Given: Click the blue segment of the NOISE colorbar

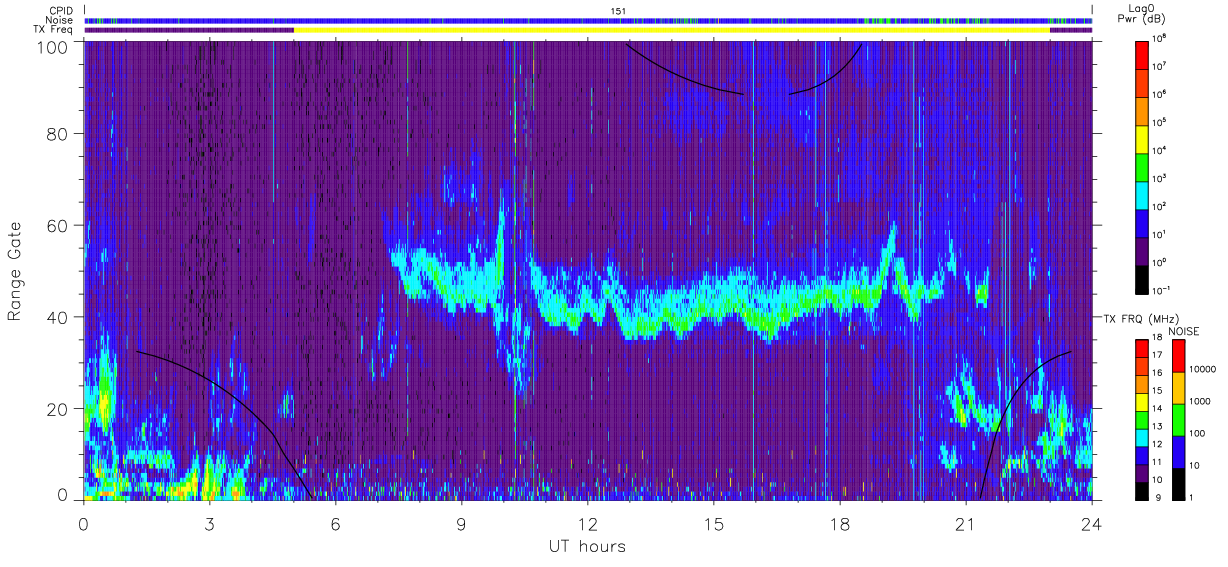Looking at the screenshot, I should pos(1178,450).
